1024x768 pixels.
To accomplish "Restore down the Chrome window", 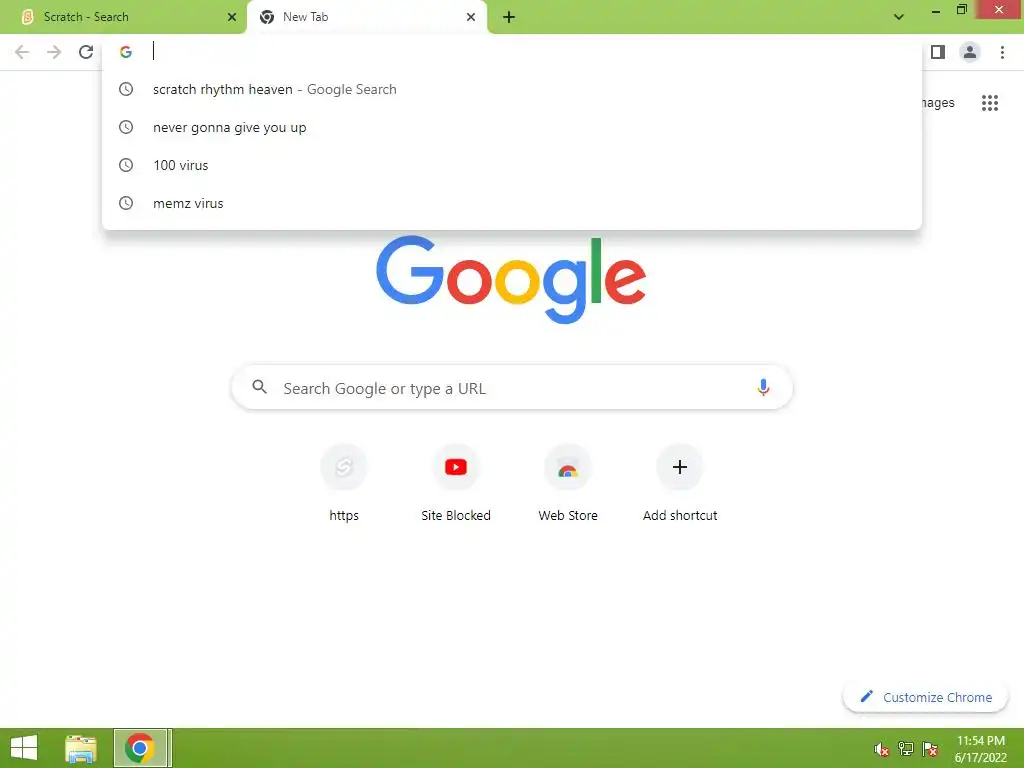I will (x=962, y=9).
